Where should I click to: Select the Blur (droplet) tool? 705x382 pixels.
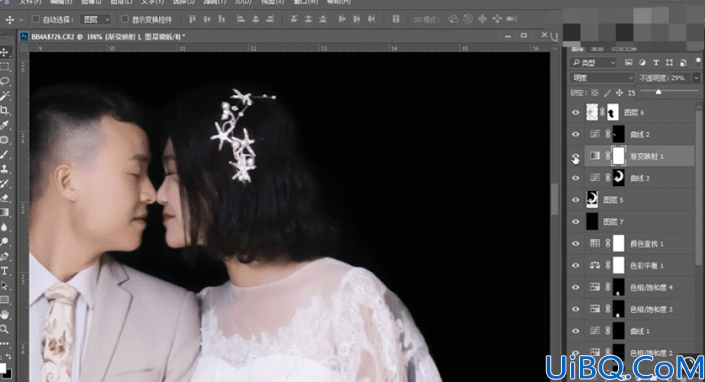(x=4, y=227)
